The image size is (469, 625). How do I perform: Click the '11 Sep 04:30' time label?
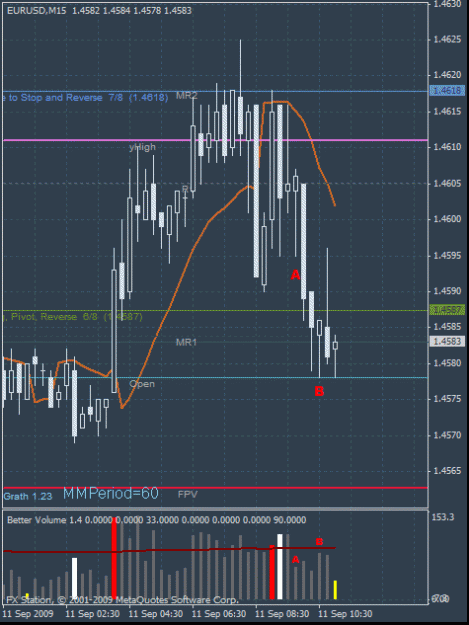pos(156,613)
